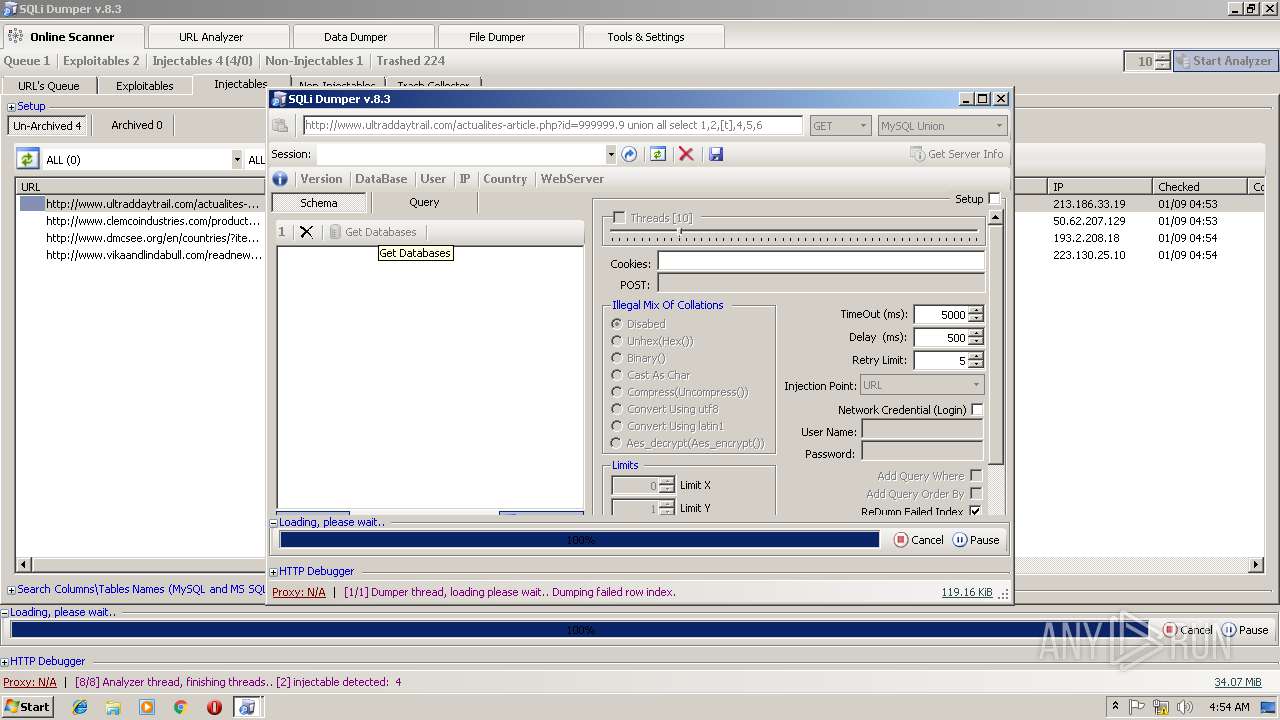
Task: Expand the Setup section in main window
Action: pyautogui.click(x=12, y=107)
